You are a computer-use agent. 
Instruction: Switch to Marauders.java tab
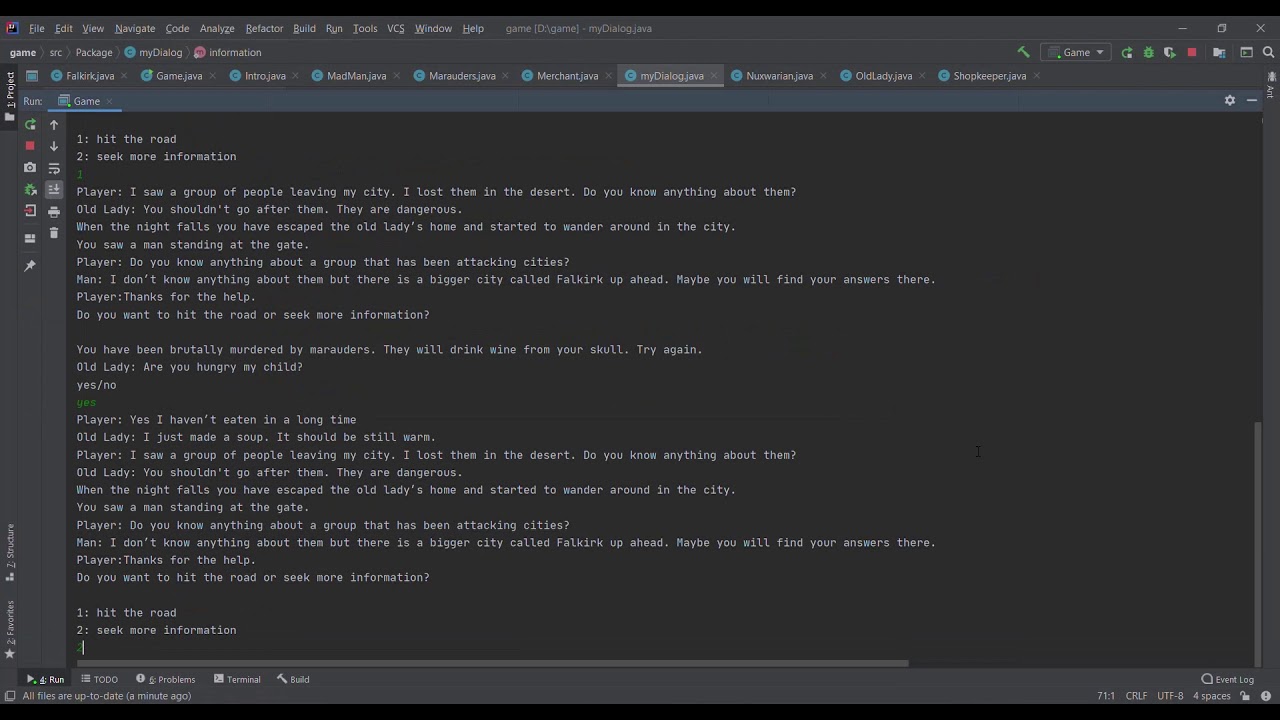(x=461, y=76)
